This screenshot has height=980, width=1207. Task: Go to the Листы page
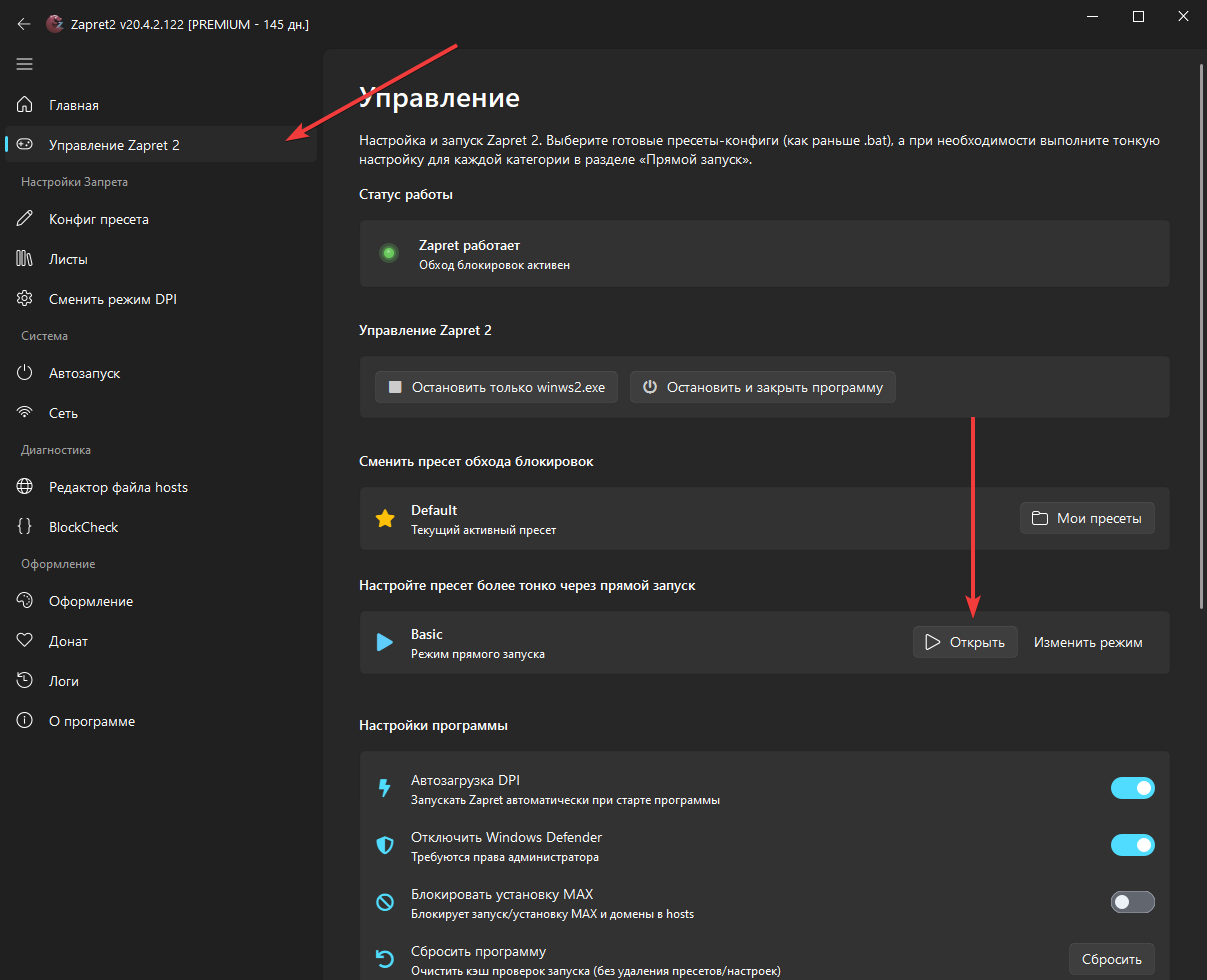point(161,259)
